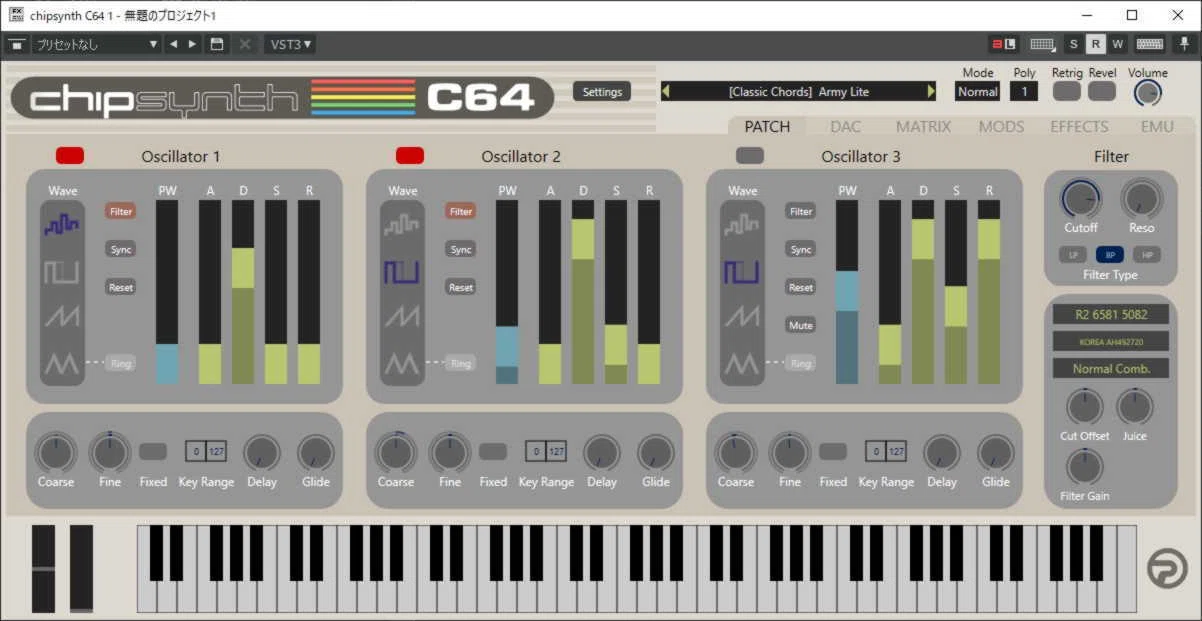Select the BP filter type
This screenshot has width=1202, height=621.
1110,255
